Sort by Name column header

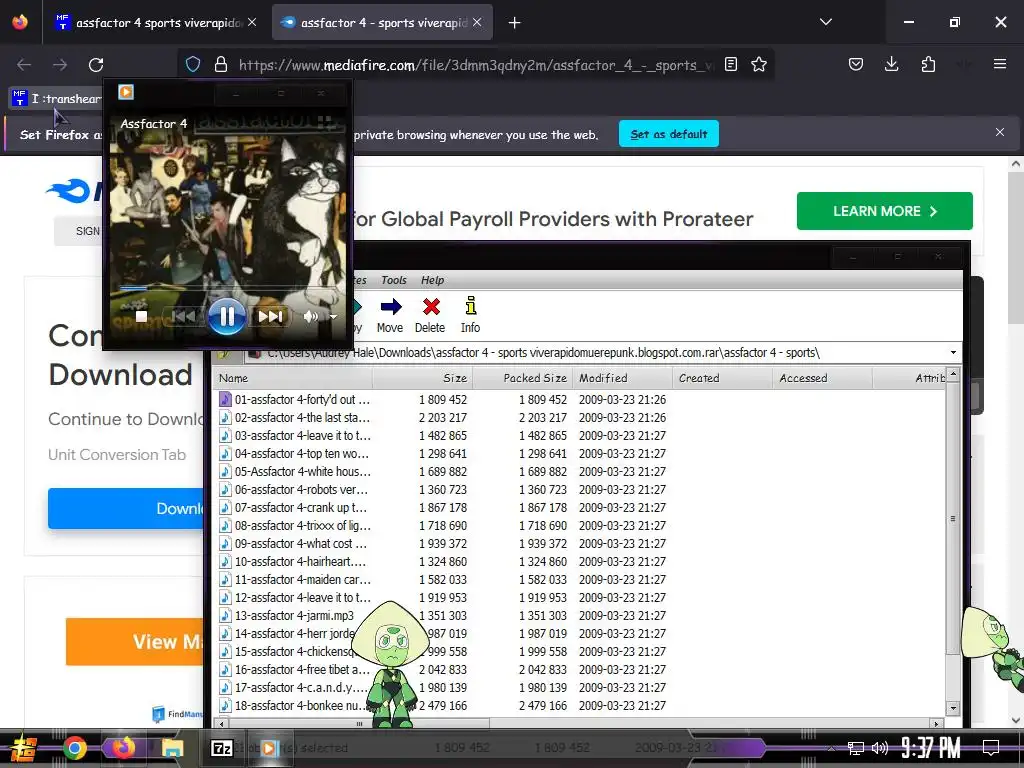(x=293, y=378)
